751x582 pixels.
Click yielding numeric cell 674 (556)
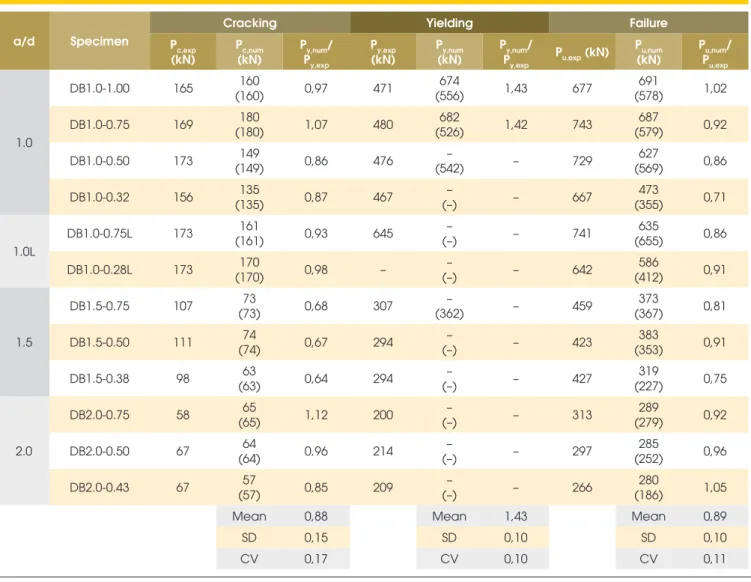449,88
